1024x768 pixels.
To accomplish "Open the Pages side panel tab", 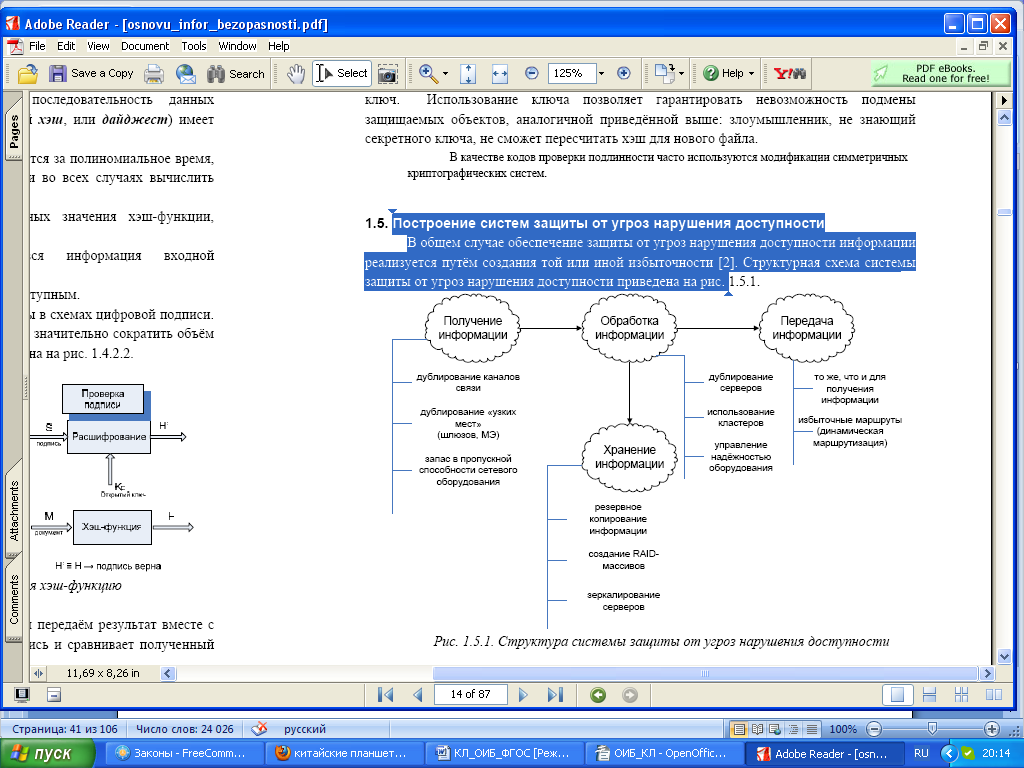I will [x=14, y=132].
